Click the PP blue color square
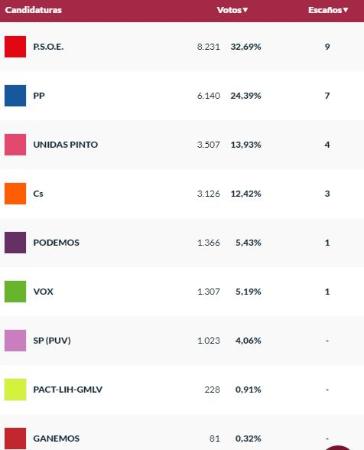Image resolution: width=364 pixels, height=450 pixels. (15, 96)
